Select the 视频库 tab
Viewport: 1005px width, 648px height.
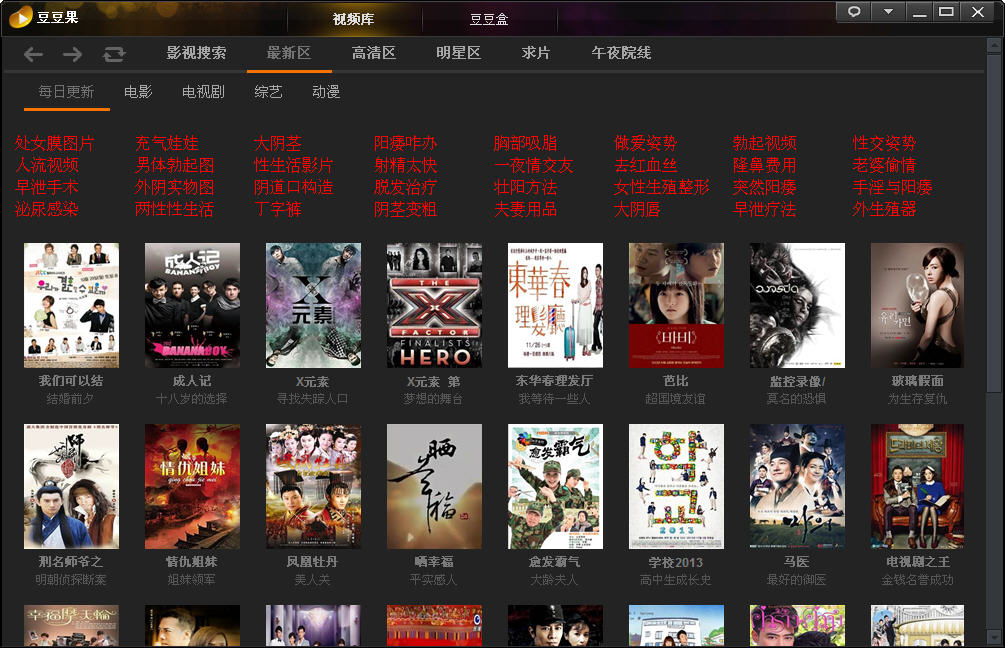353,19
